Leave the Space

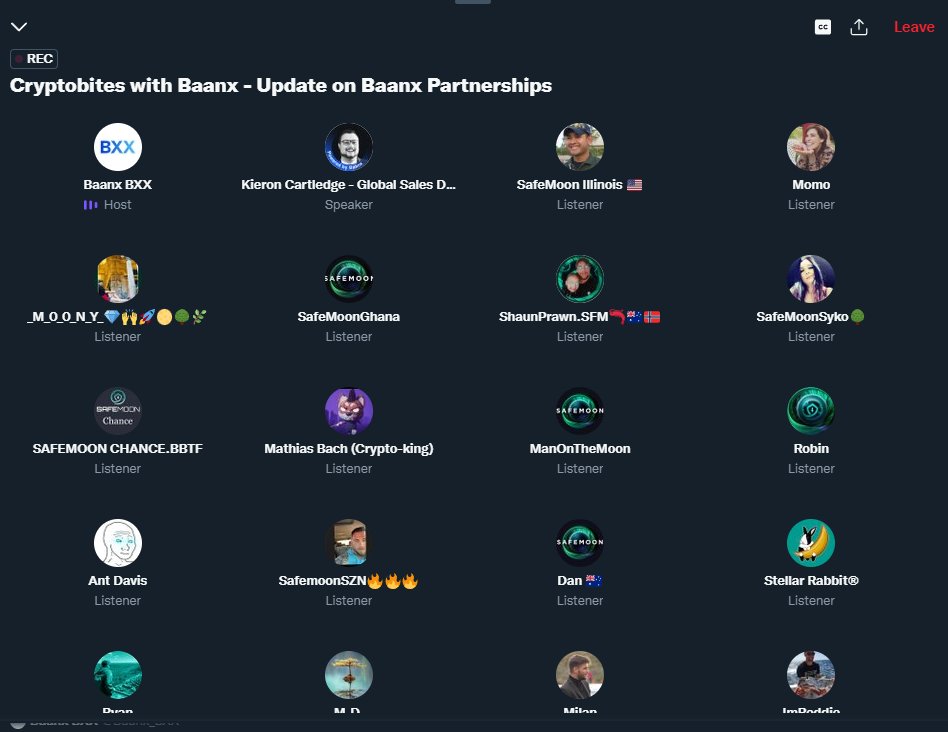(913, 27)
